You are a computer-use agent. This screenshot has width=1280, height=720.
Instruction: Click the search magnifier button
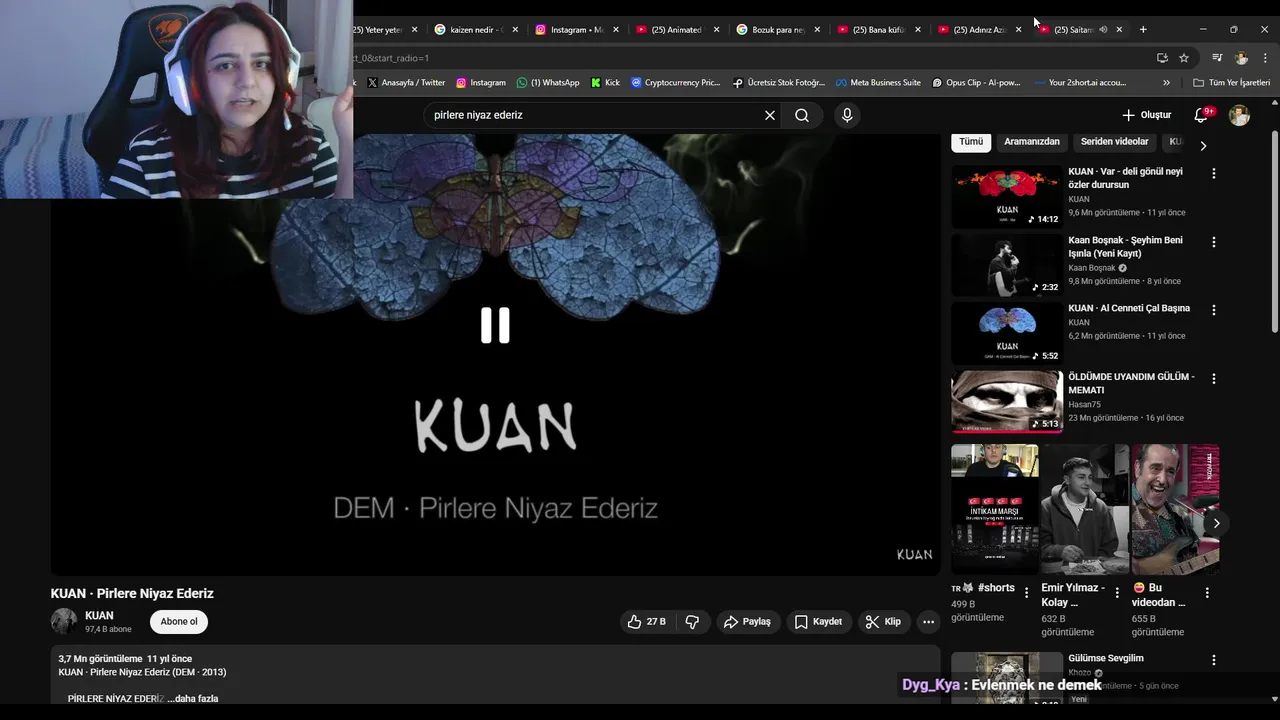802,115
